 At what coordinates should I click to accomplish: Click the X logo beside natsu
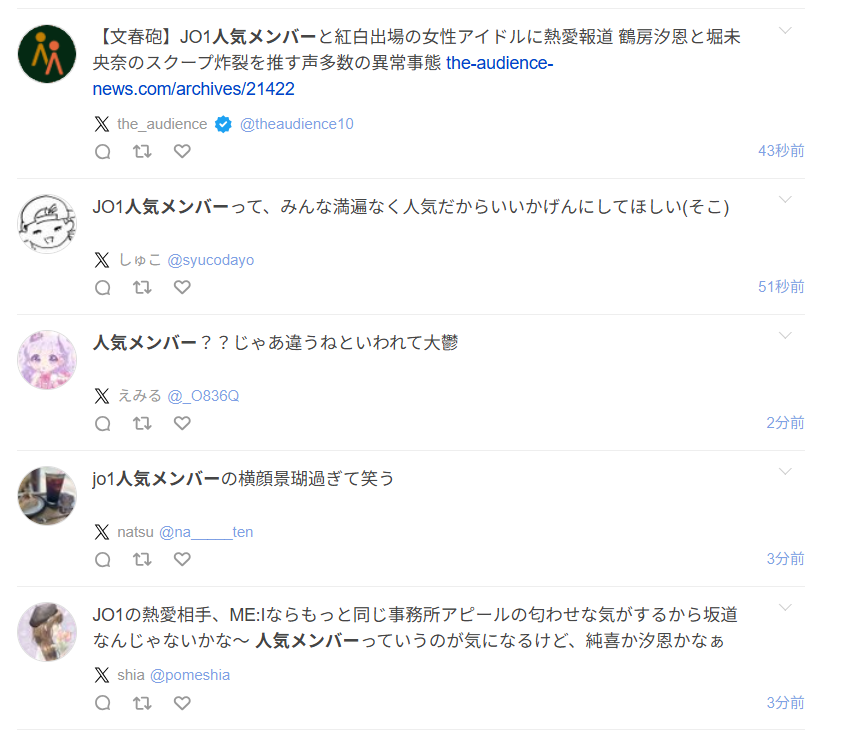tap(102, 532)
